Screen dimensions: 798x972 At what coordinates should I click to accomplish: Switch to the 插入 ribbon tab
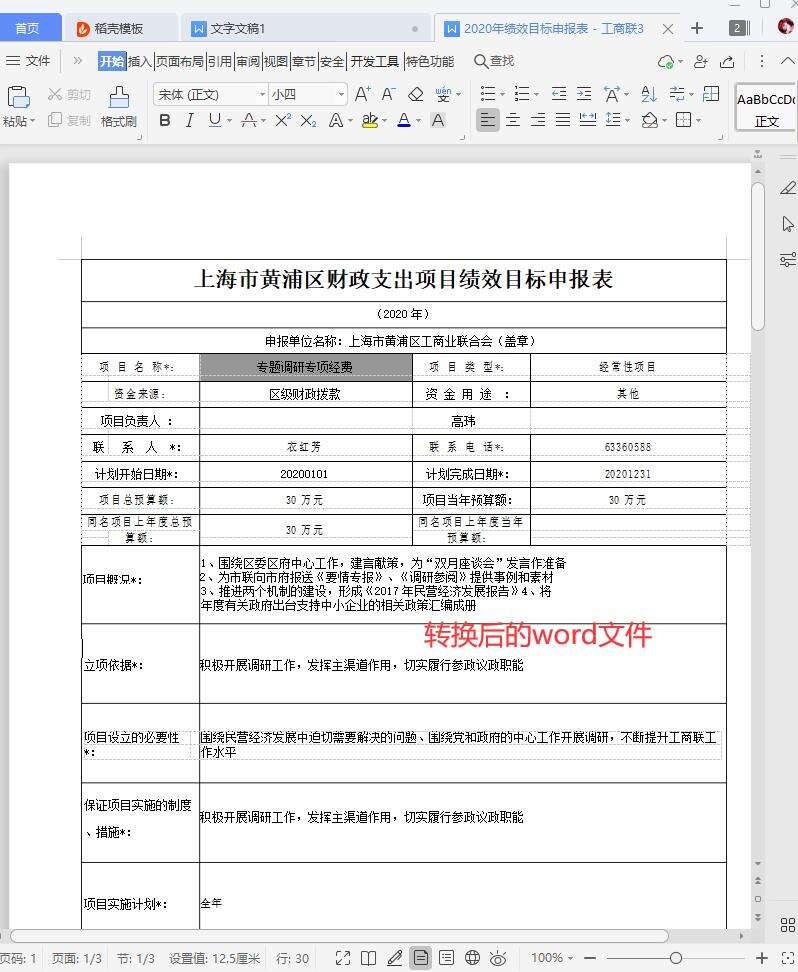click(140, 61)
